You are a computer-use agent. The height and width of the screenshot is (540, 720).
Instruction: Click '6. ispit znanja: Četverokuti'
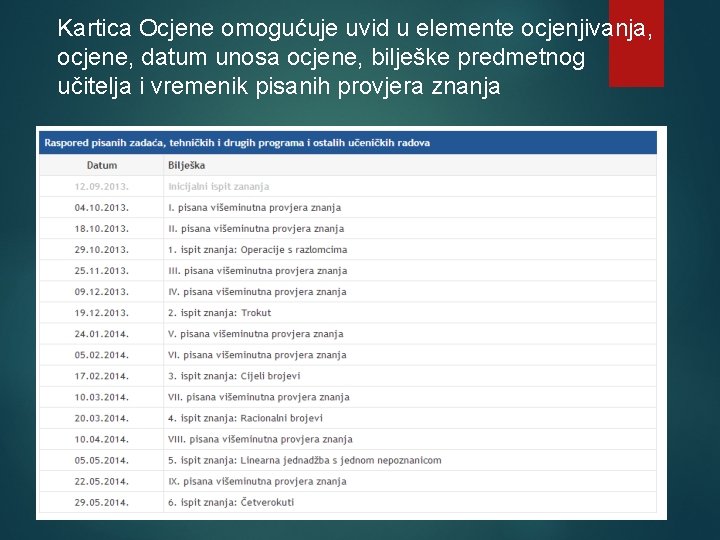point(231,503)
